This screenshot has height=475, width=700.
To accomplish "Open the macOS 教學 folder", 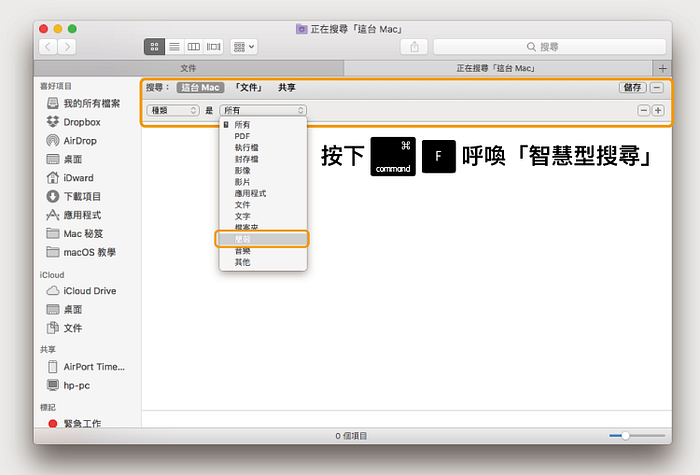I will pos(81,252).
